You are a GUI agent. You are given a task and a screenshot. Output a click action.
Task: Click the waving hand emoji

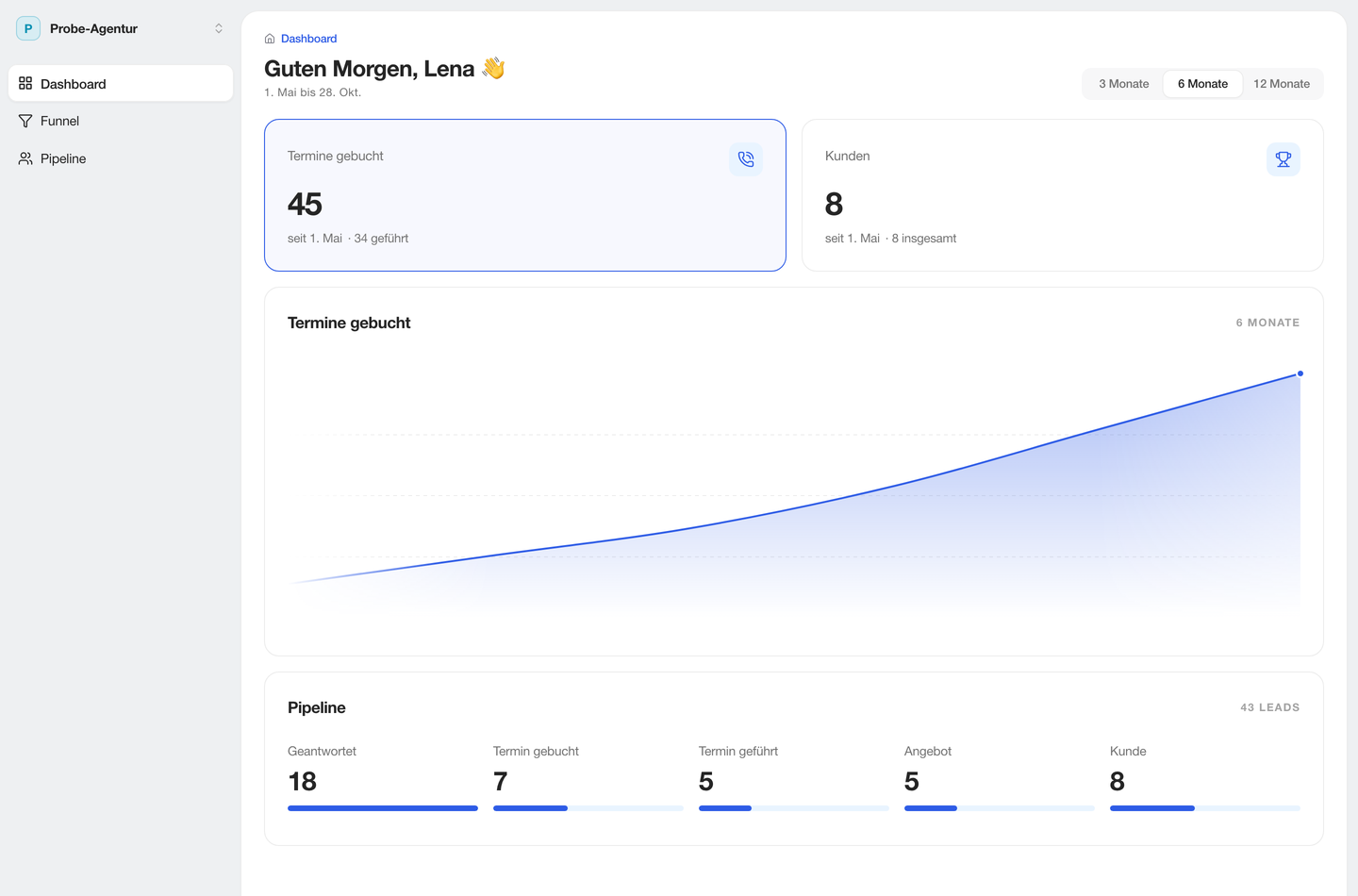coord(493,68)
